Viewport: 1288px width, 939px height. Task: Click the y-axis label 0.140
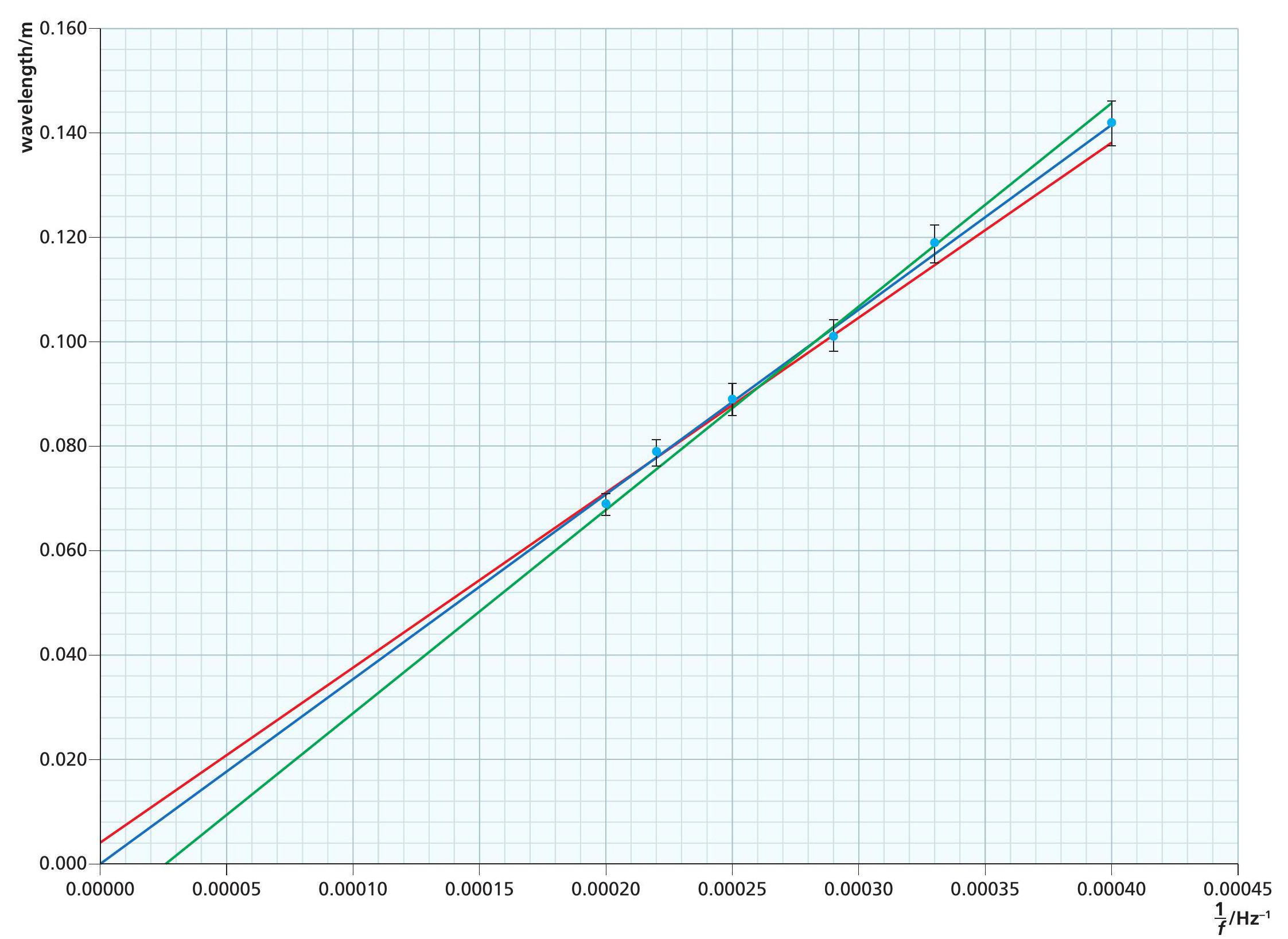(x=63, y=133)
